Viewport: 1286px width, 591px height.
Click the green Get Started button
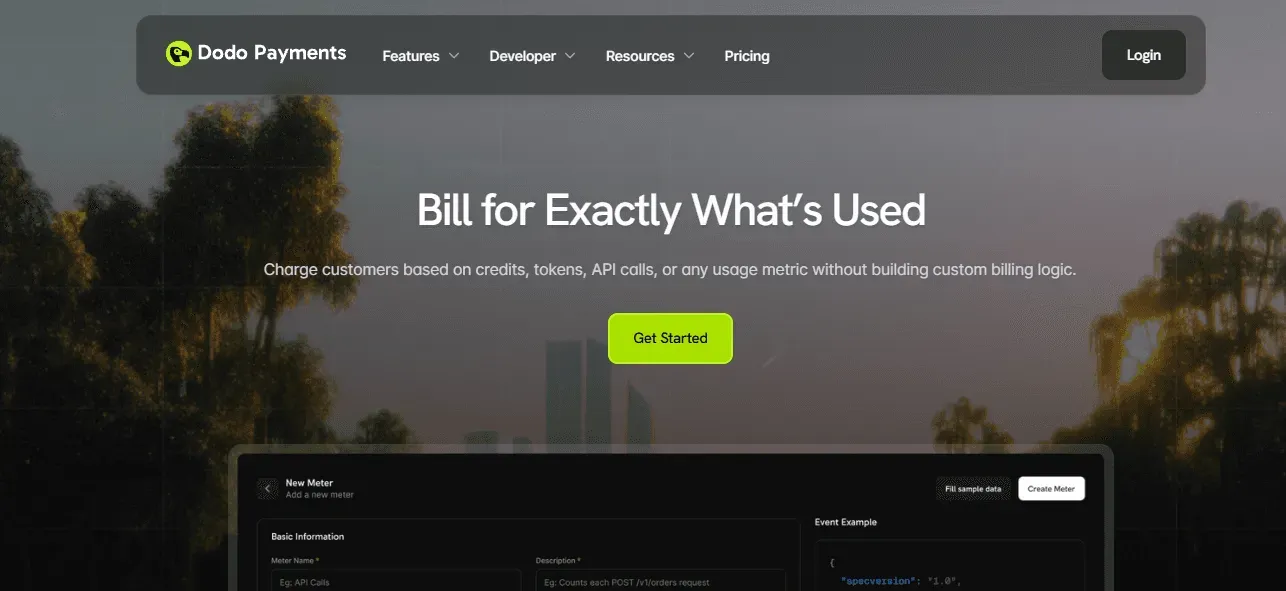pyautogui.click(x=670, y=338)
